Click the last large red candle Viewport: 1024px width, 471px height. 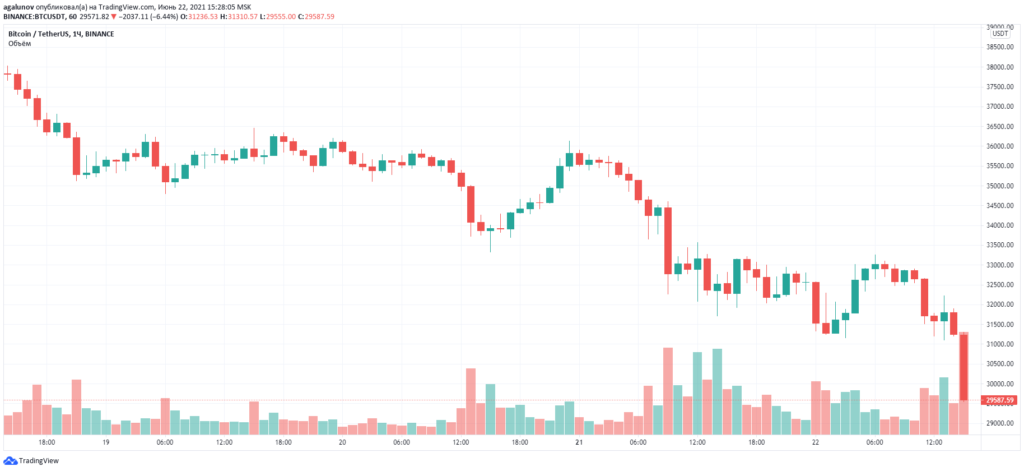click(x=962, y=366)
